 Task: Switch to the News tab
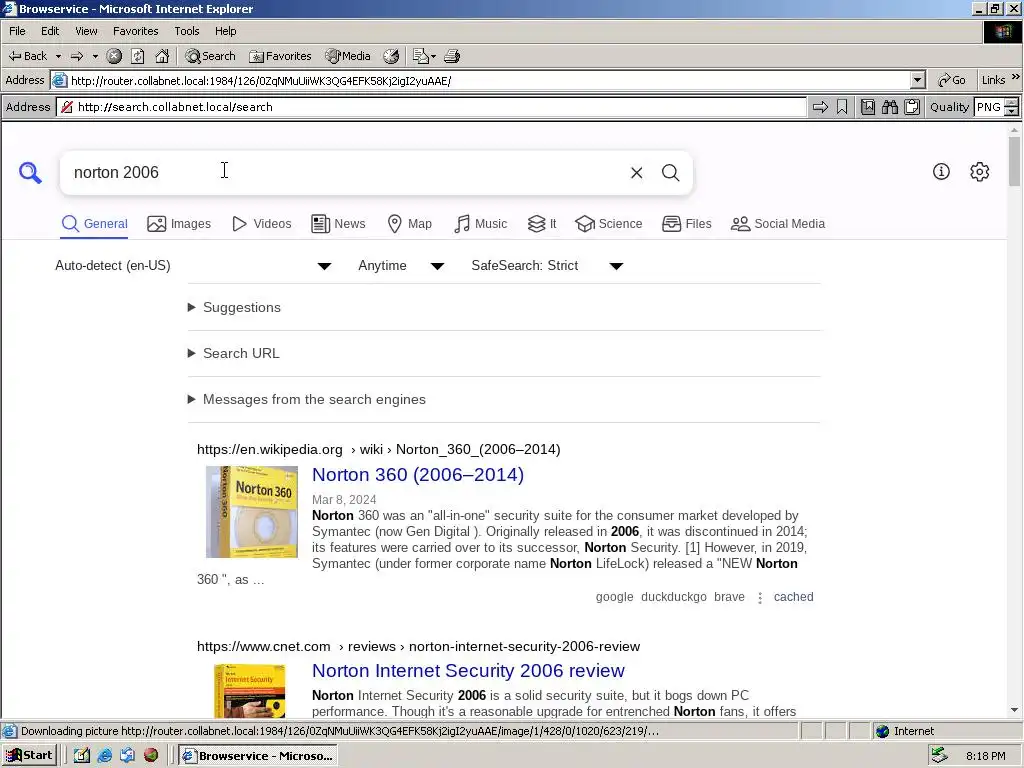pos(338,224)
